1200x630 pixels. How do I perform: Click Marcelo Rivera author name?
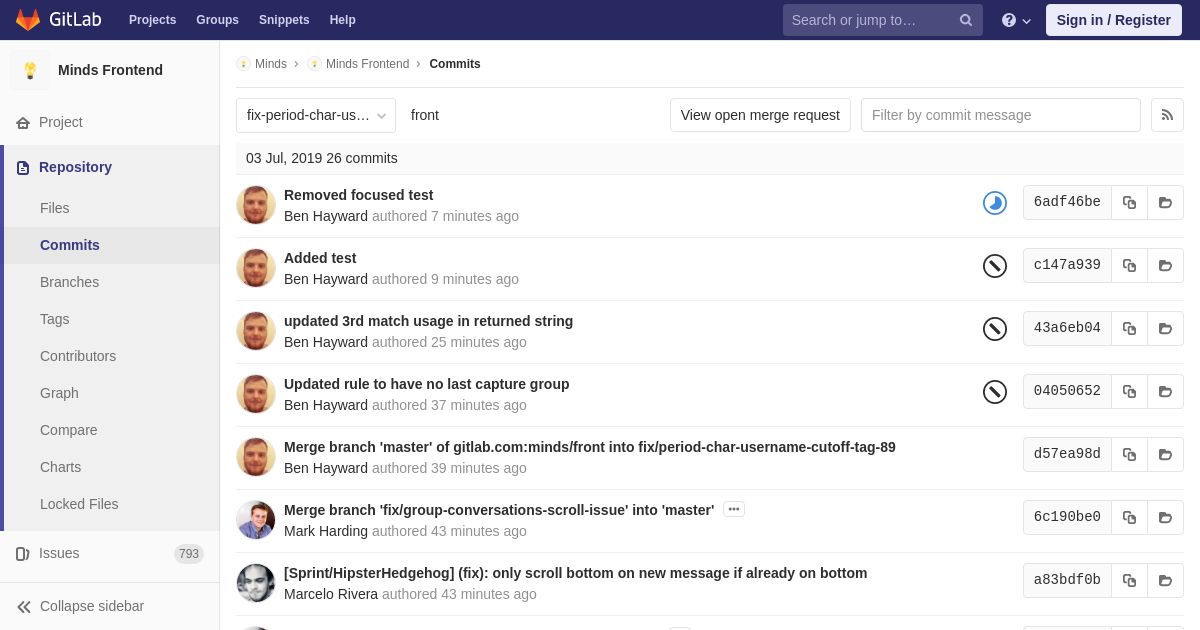pyautogui.click(x=331, y=594)
